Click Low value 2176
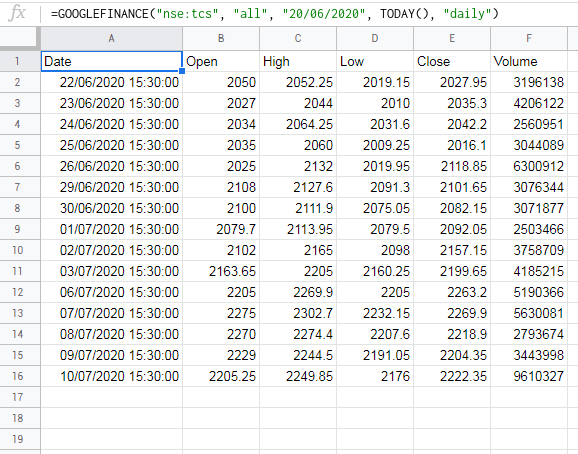The image size is (578, 454). tap(375, 376)
